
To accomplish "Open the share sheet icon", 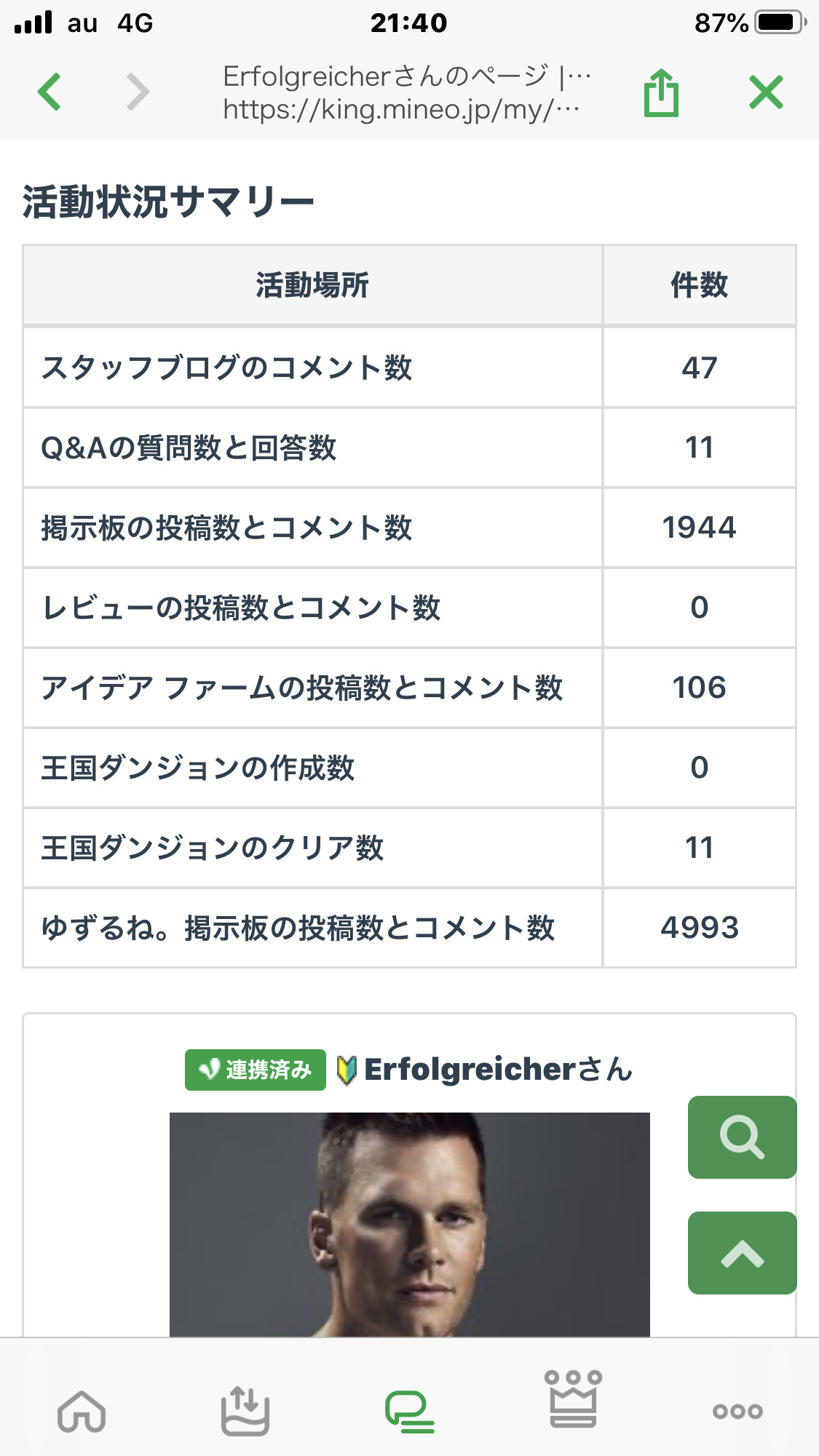I will tap(661, 92).
